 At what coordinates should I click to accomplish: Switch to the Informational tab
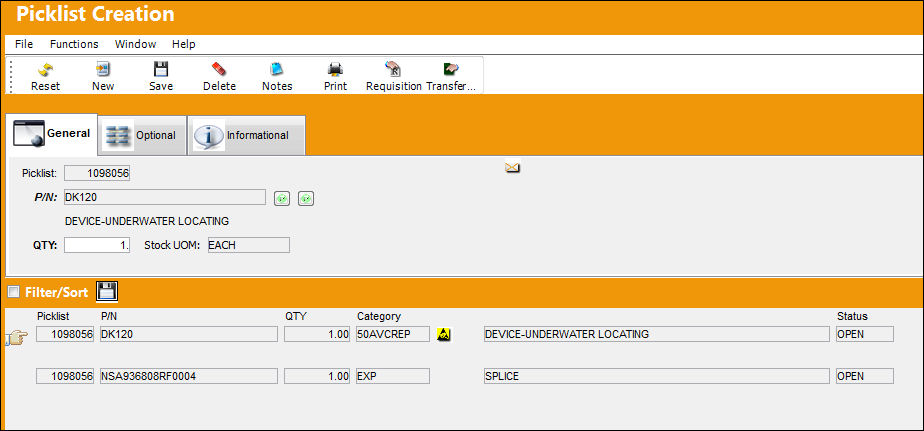(246, 135)
